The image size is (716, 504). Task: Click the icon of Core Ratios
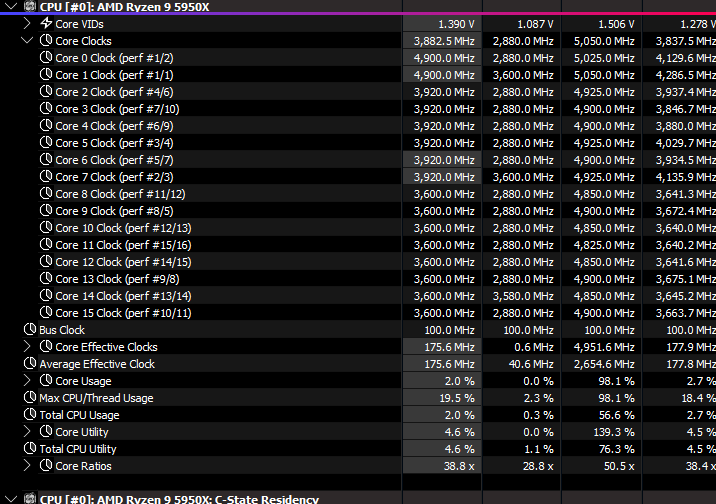46,465
